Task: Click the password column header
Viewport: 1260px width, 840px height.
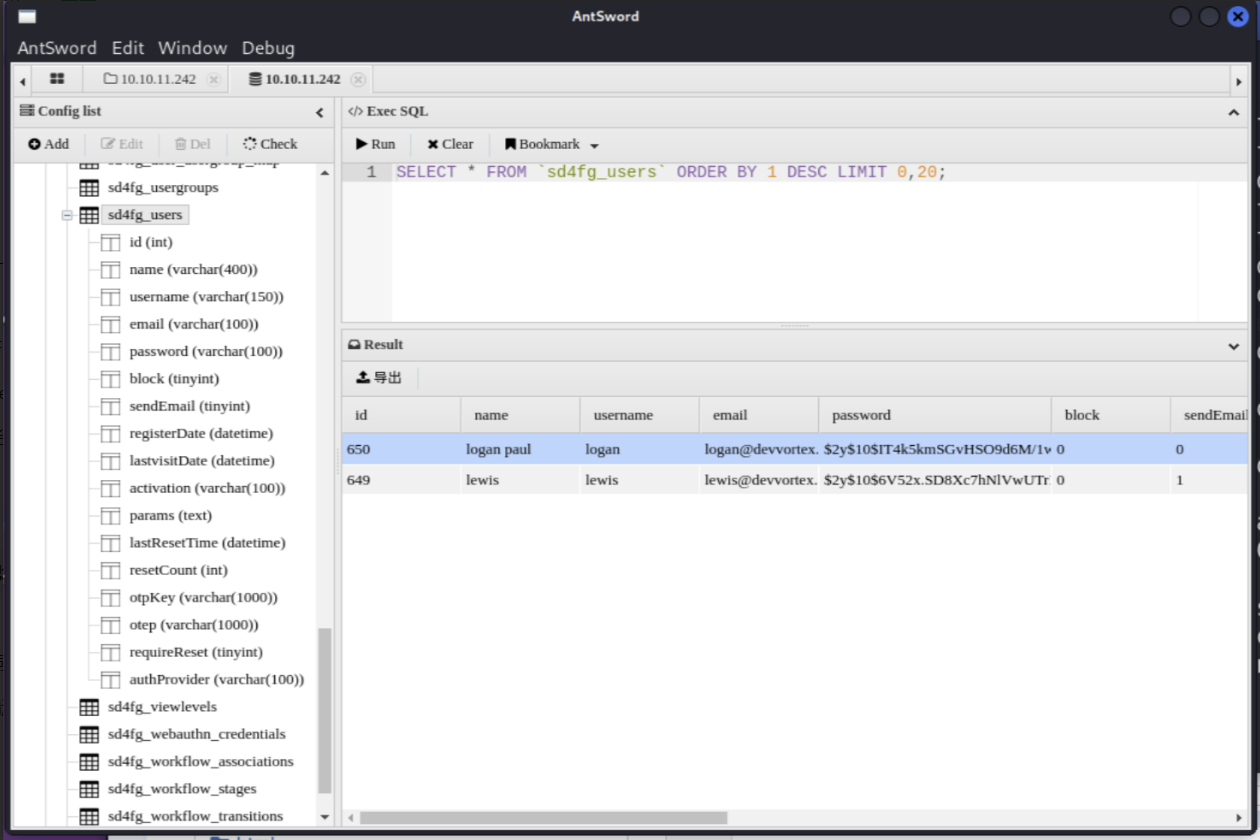Action: (861, 415)
